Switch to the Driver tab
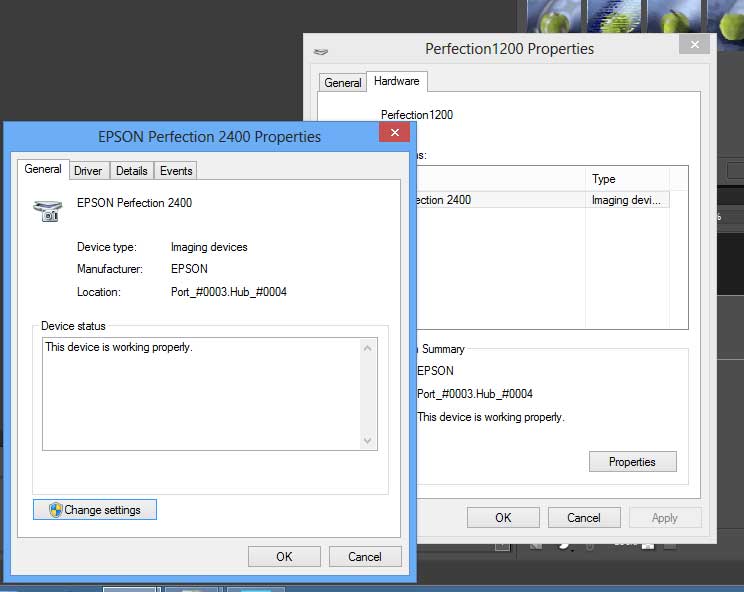Viewport: 744px width, 592px height. [88, 171]
